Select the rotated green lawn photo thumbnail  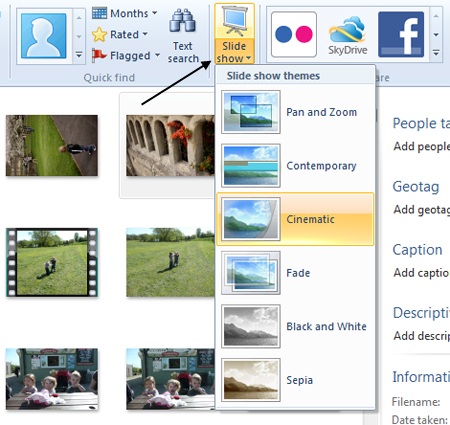point(52,145)
